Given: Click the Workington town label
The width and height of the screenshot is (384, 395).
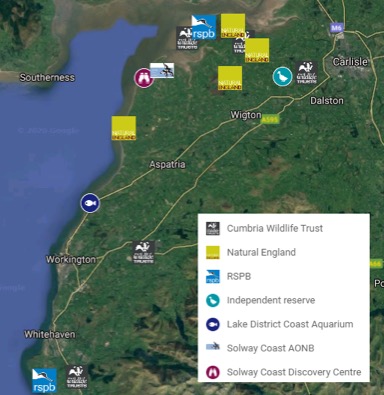Looking at the screenshot, I should coord(71,260).
